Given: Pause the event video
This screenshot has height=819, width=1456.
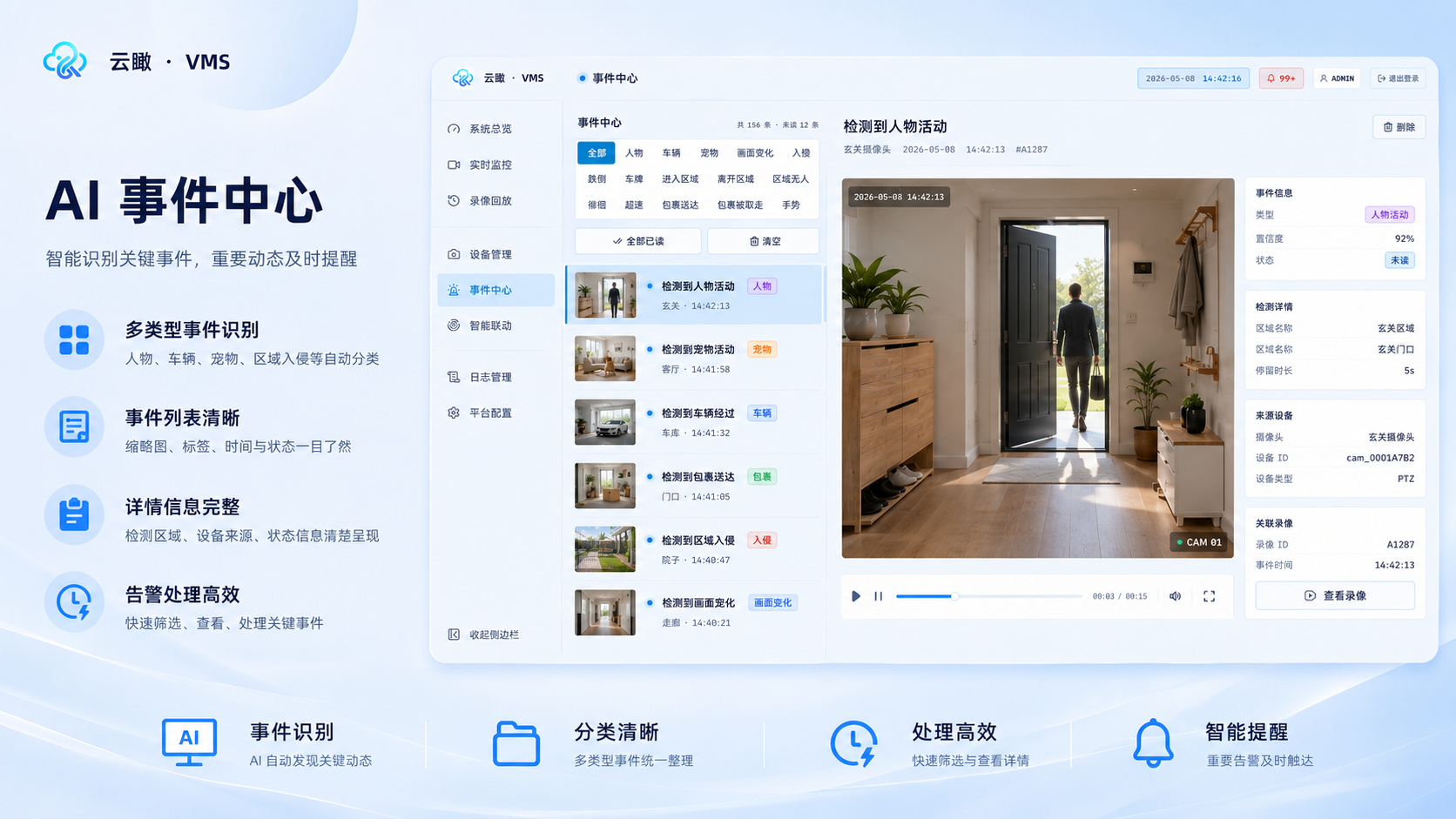Looking at the screenshot, I should pos(879,596).
